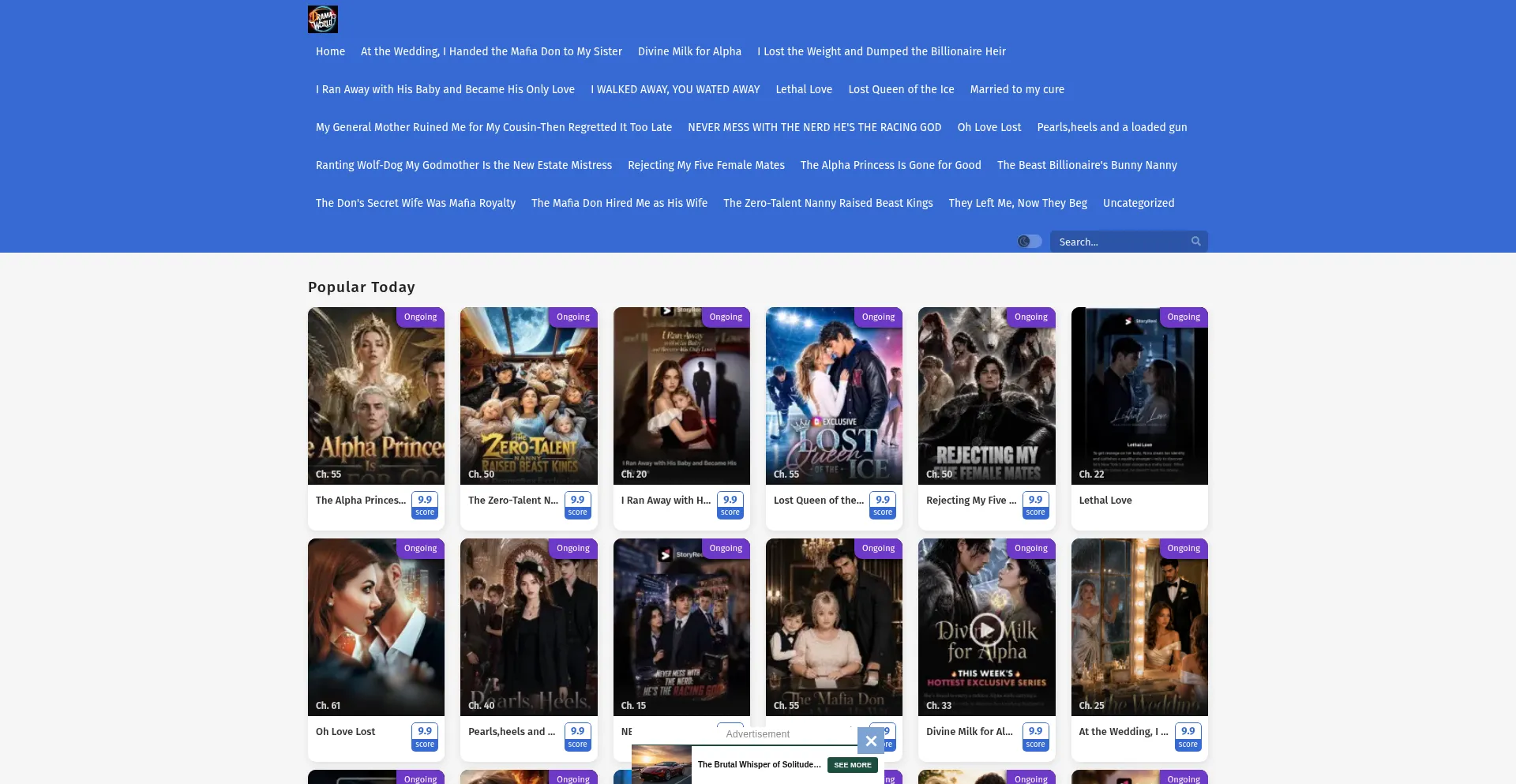Click 'Ch. 22' label on Lethal Love cover
The width and height of the screenshot is (1516, 784).
click(x=1091, y=475)
